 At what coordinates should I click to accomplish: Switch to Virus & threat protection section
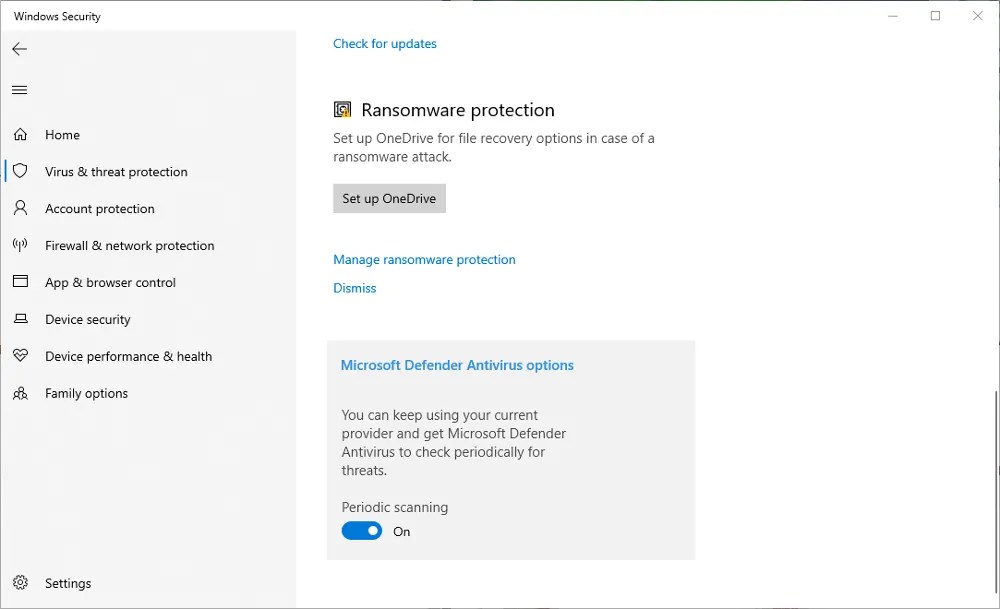point(115,171)
